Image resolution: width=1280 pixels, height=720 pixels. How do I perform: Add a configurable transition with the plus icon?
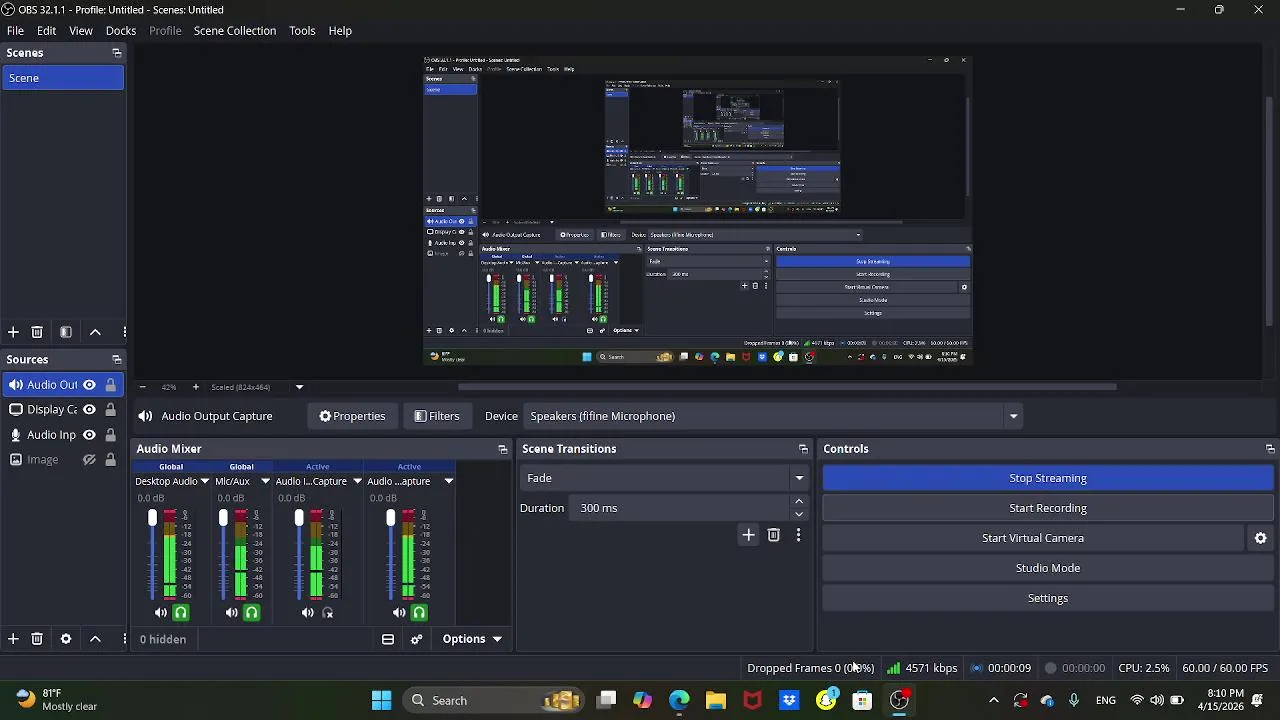click(748, 535)
